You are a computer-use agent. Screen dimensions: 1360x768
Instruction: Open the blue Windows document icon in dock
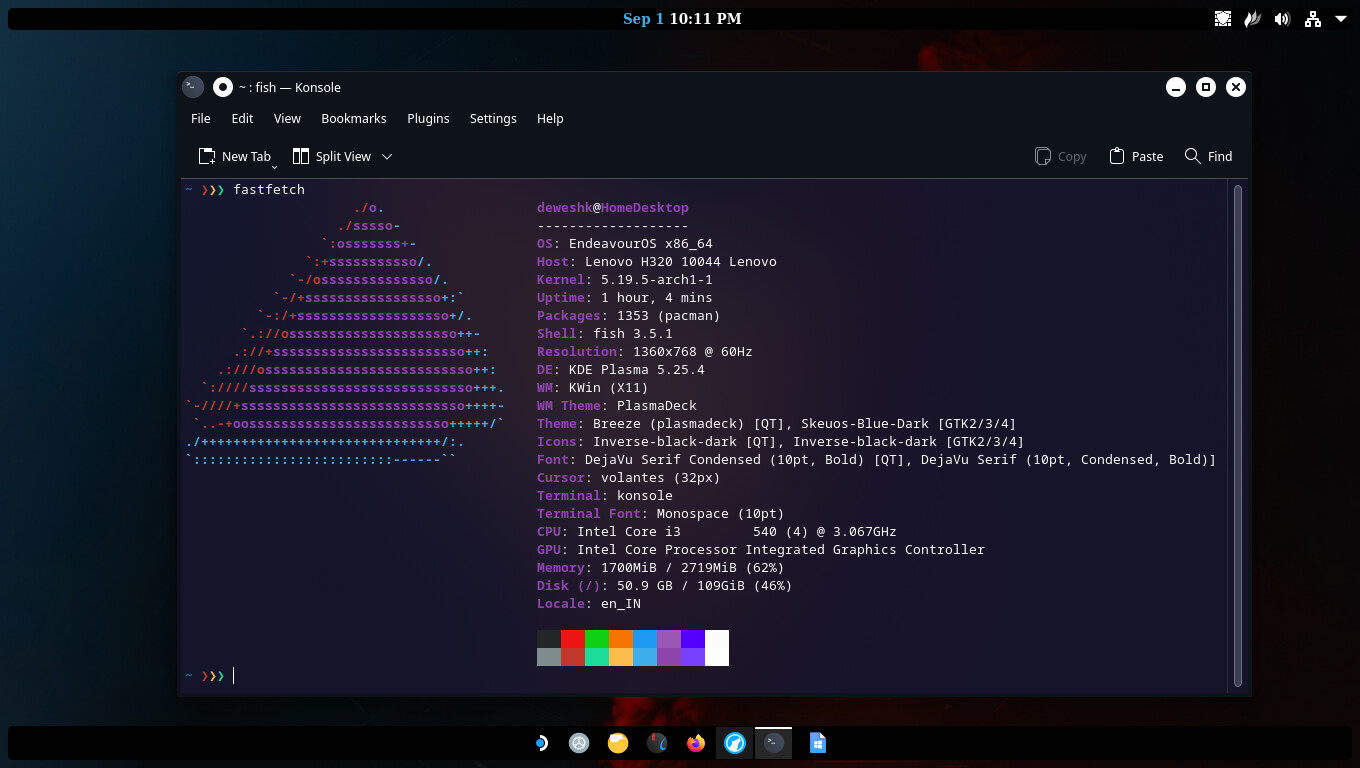(x=817, y=743)
